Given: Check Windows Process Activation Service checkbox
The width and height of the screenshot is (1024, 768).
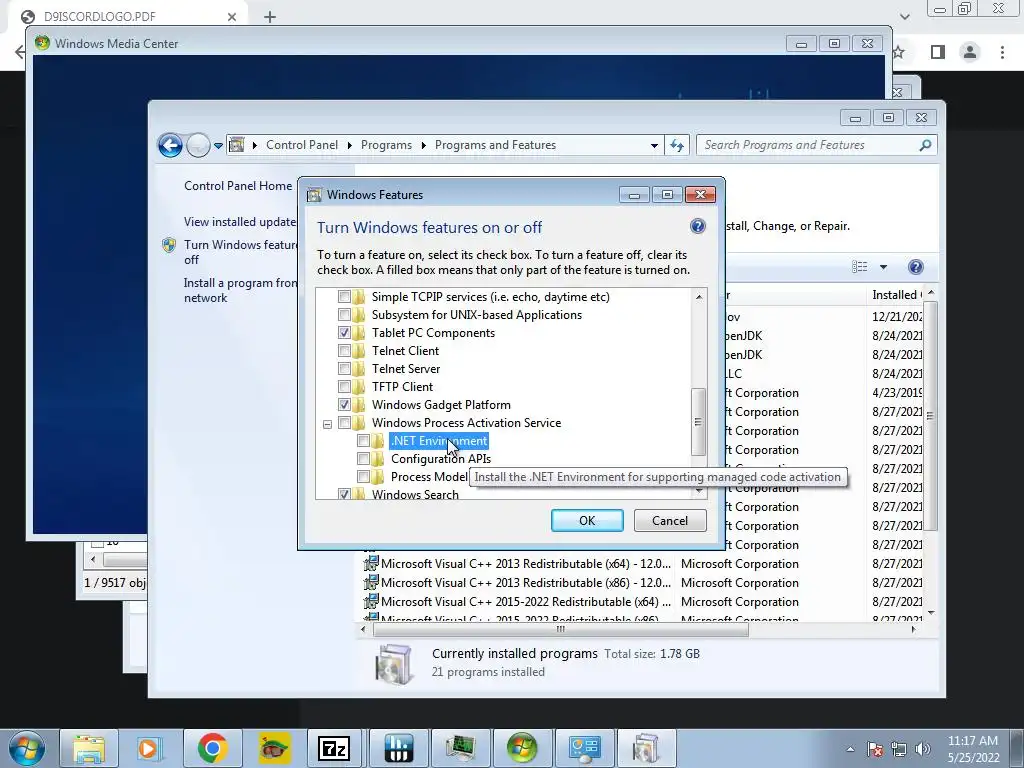Looking at the screenshot, I should [344, 423].
